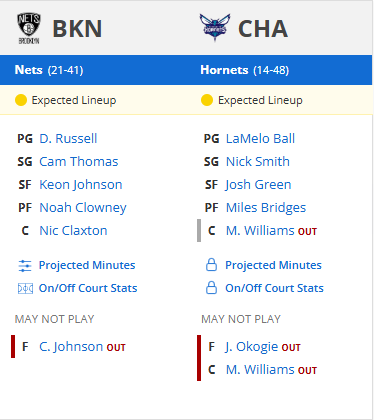Open Nets Projected Minutes link

[x=87, y=265]
